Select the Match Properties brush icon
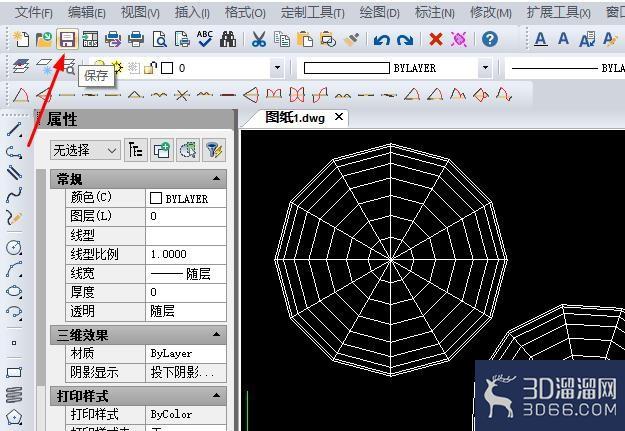 pos(351,39)
